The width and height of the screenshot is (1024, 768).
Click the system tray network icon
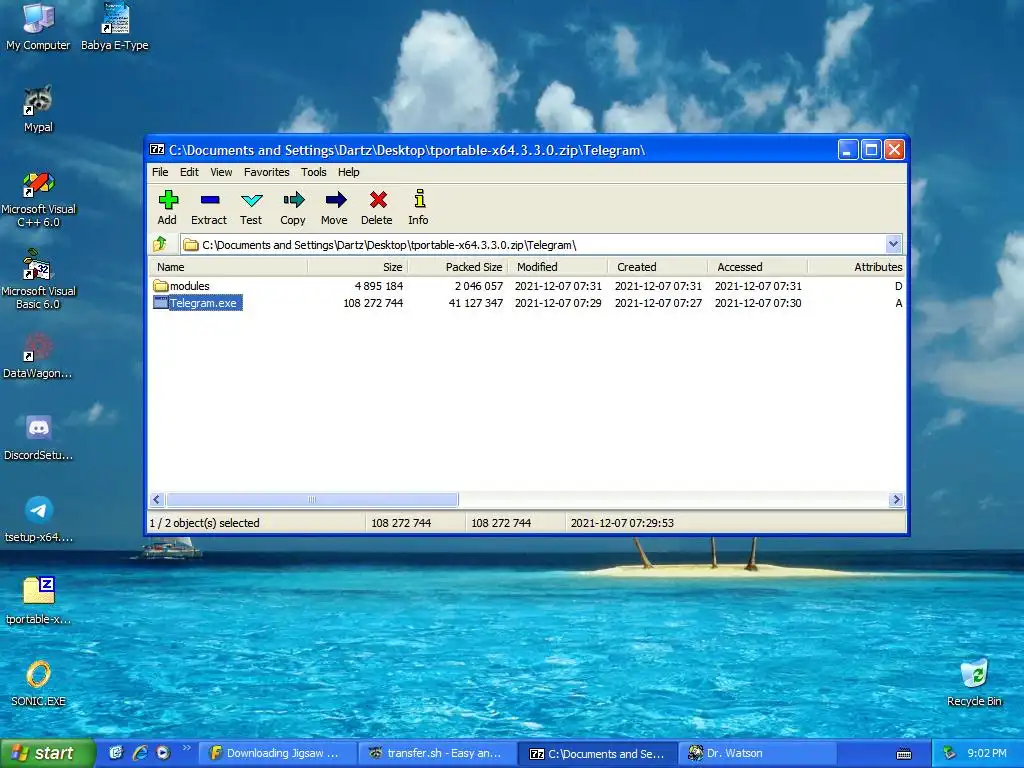[949, 753]
